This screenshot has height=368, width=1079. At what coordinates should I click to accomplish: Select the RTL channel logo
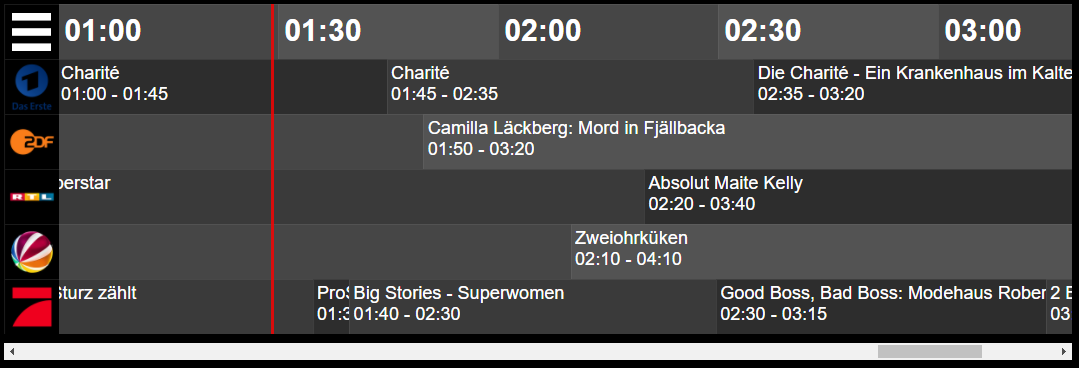(32, 197)
